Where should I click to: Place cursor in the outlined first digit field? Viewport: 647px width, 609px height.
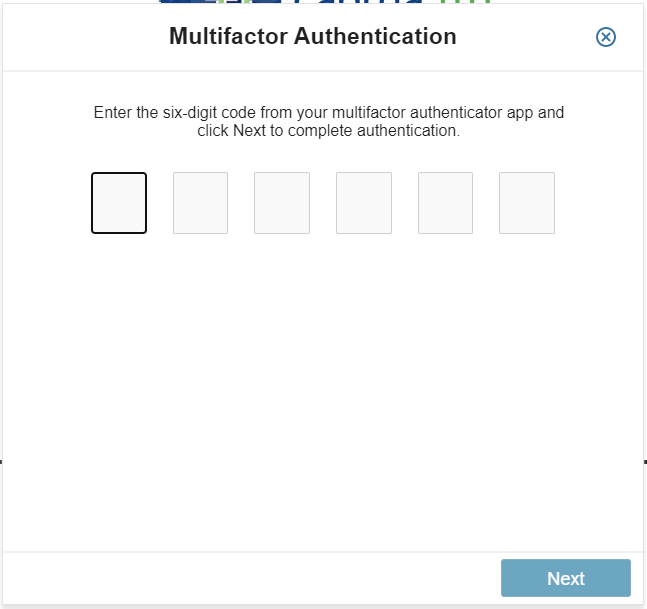pos(119,203)
